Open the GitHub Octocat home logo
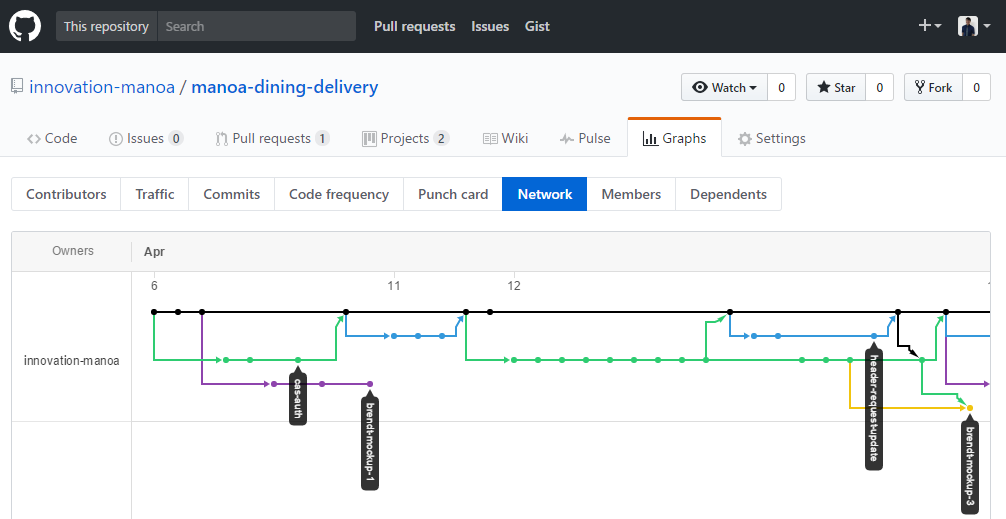 coord(25,26)
